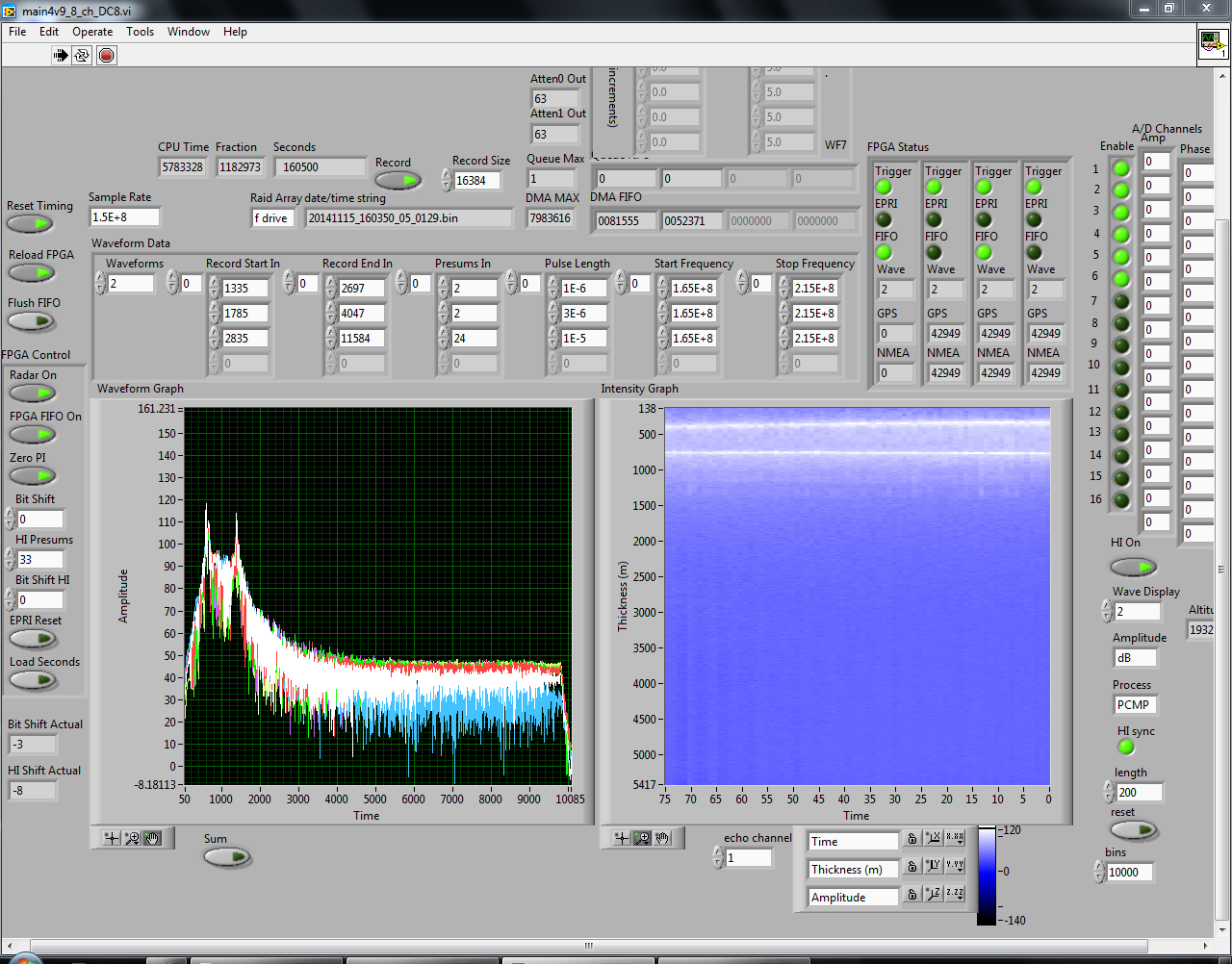Toggle the Record switch

click(398, 180)
